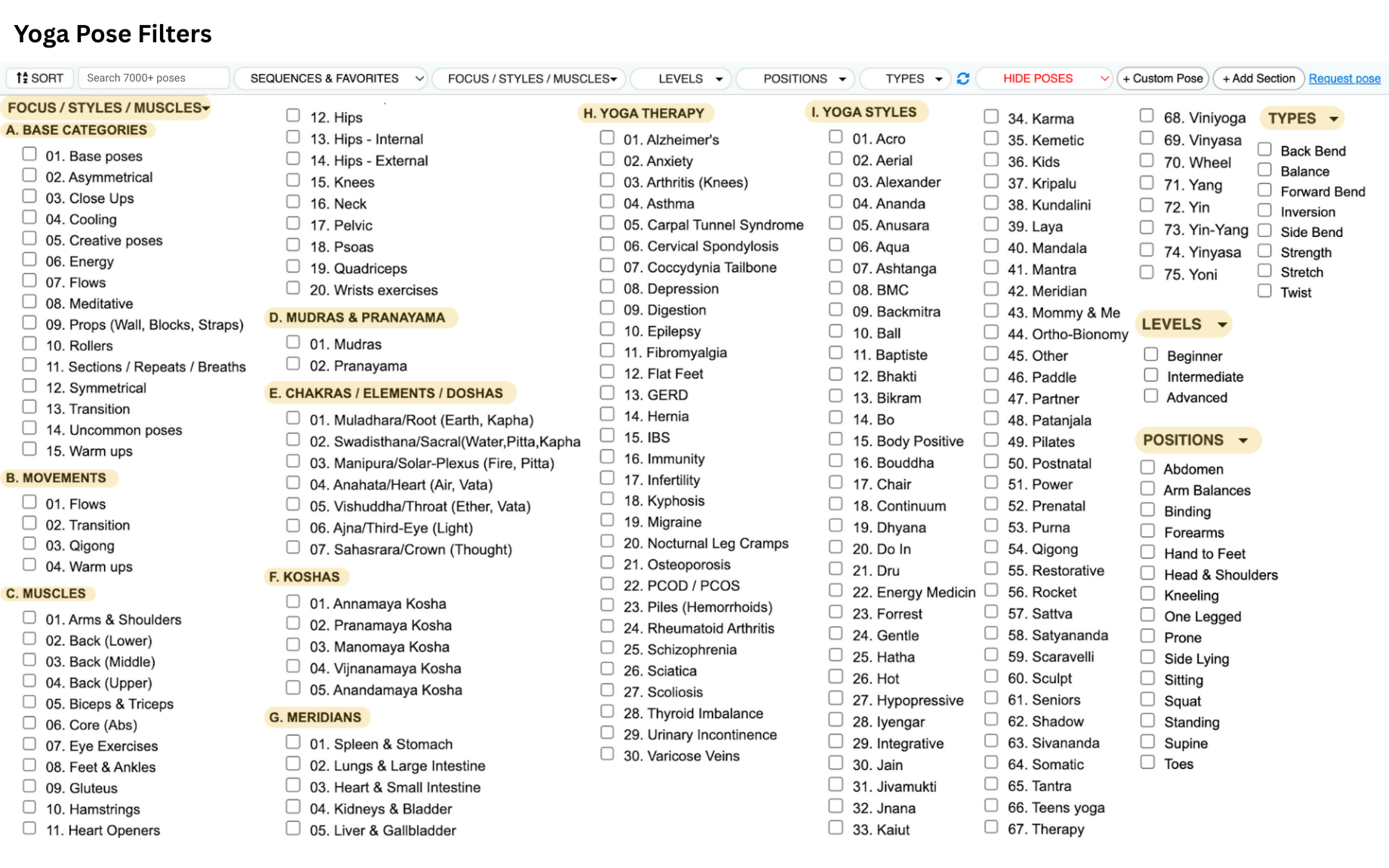Check the Prone position filter
Screen dimensions: 1389x868
pos(1147,635)
